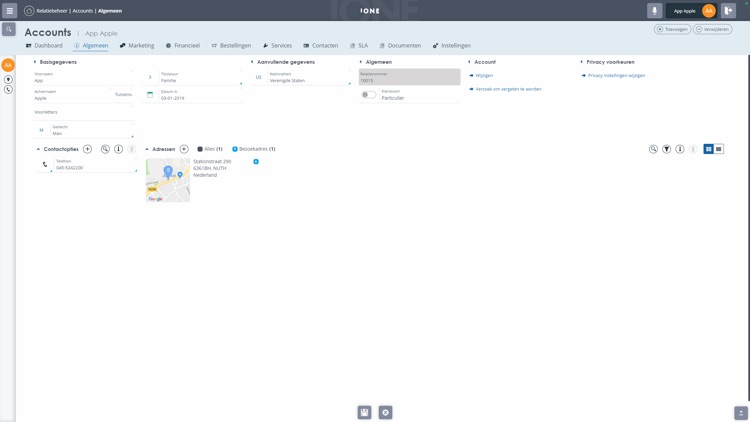The width and height of the screenshot is (750, 422).
Task: Click the Verwijderen button
Action: [713, 29]
